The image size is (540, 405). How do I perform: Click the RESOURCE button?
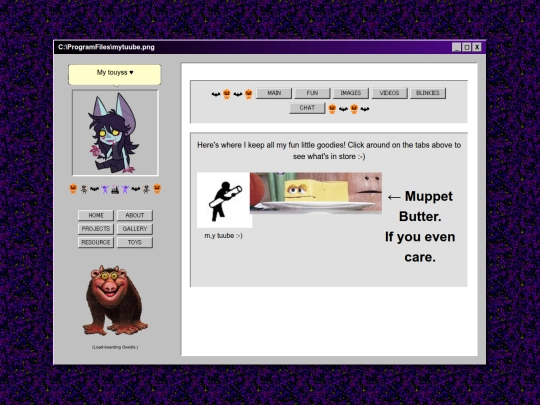[96, 242]
